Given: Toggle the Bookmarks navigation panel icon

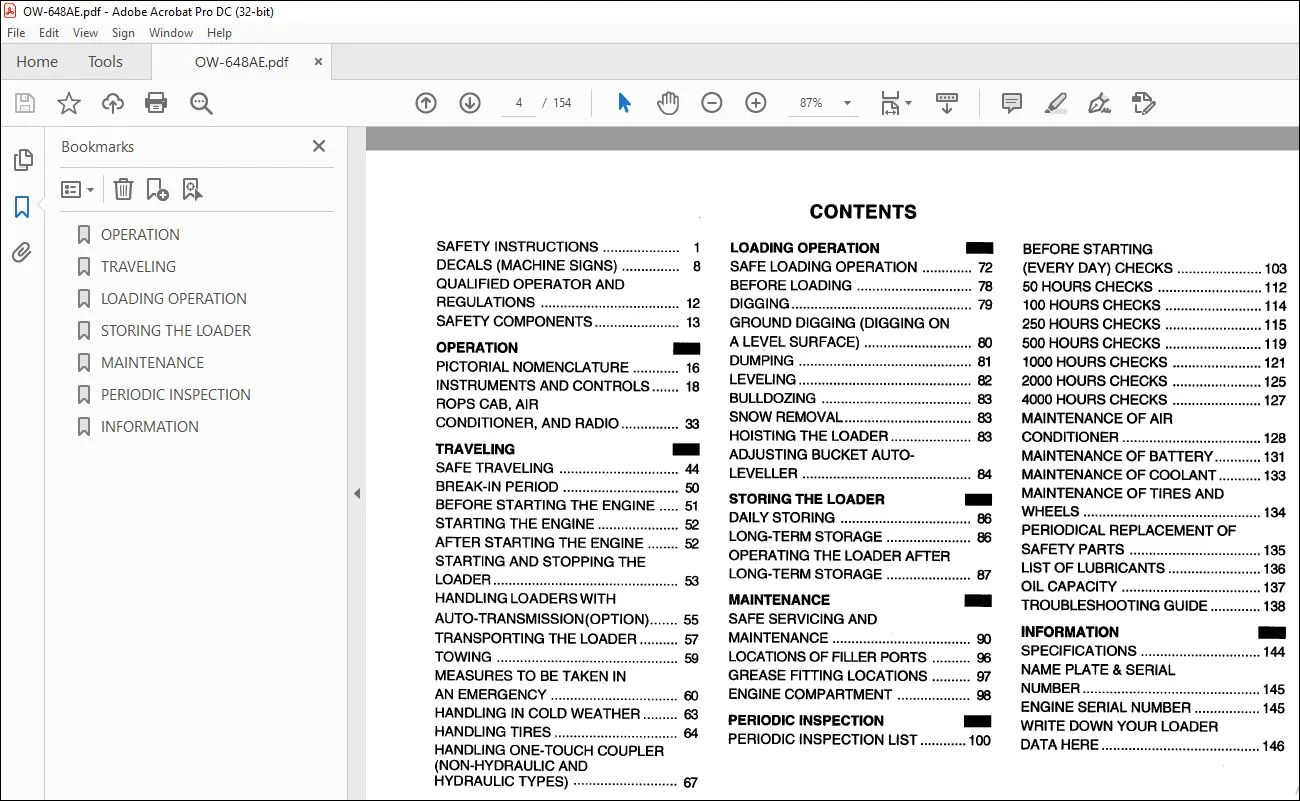Looking at the screenshot, I should coord(22,207).
